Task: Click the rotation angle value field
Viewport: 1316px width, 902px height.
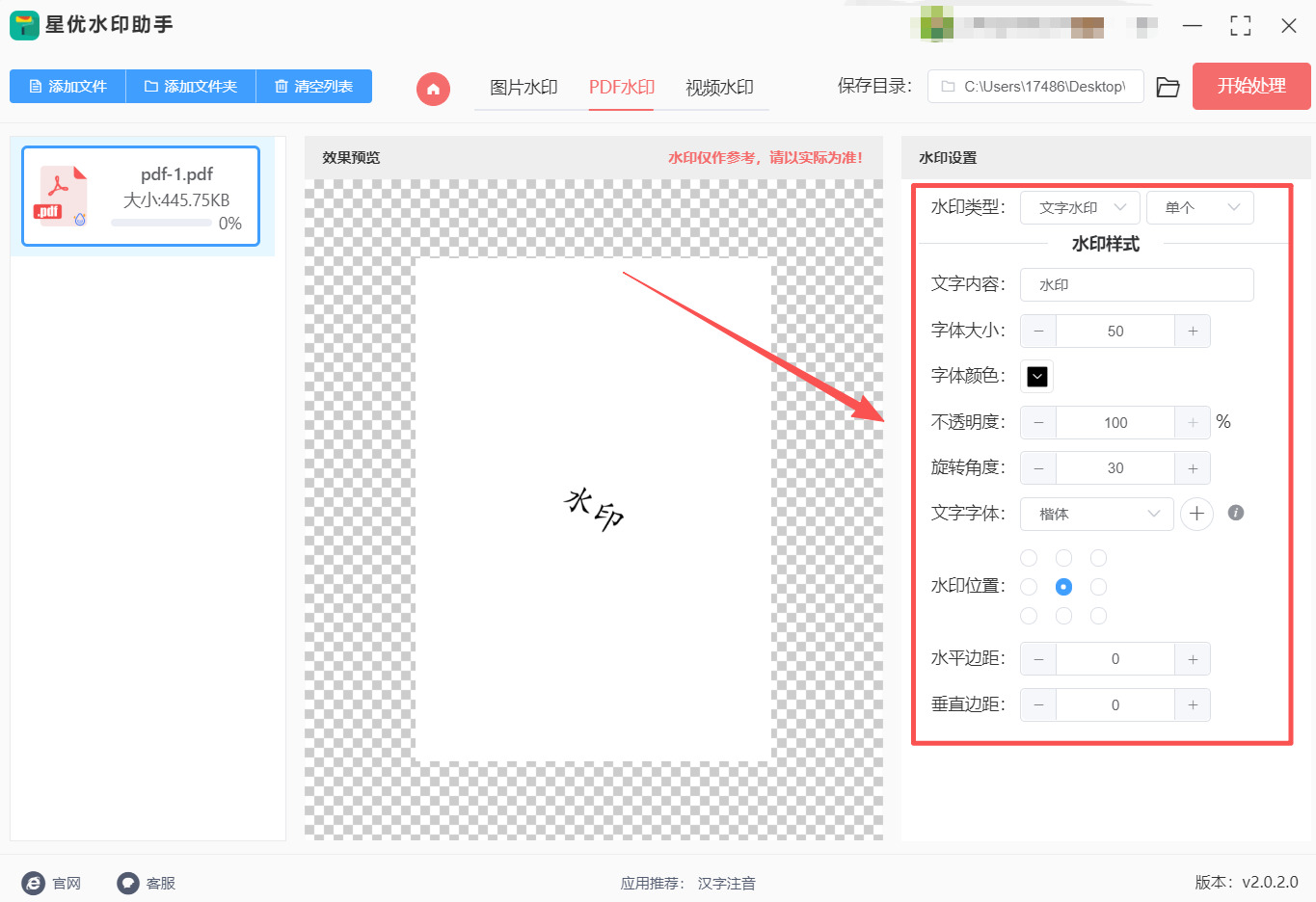Action: pyautogui.click(x=1115, y=467)
